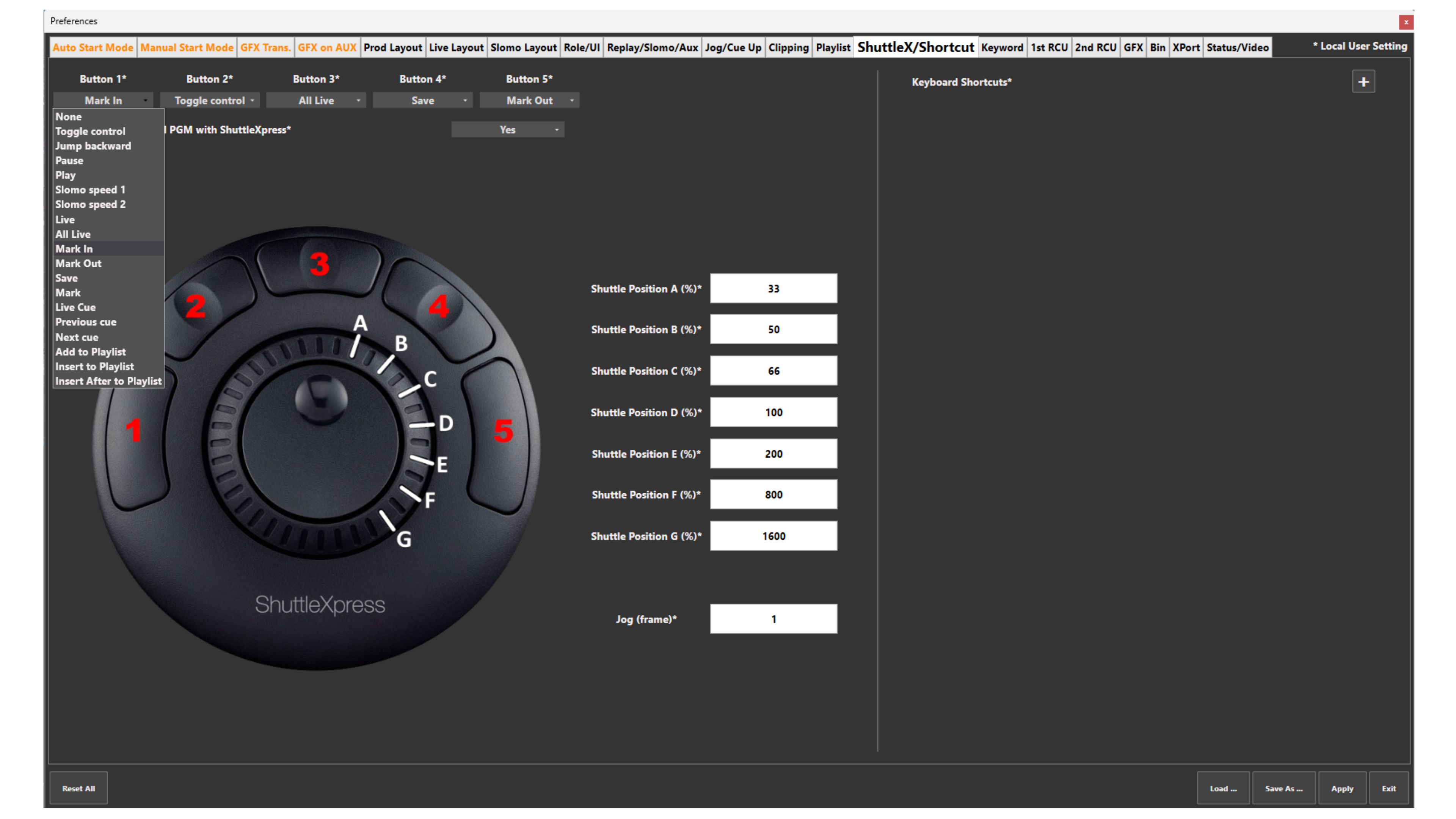Choose Previous cue option
Viewport: 1456px width, 819px height.
[x=108, y=323]
